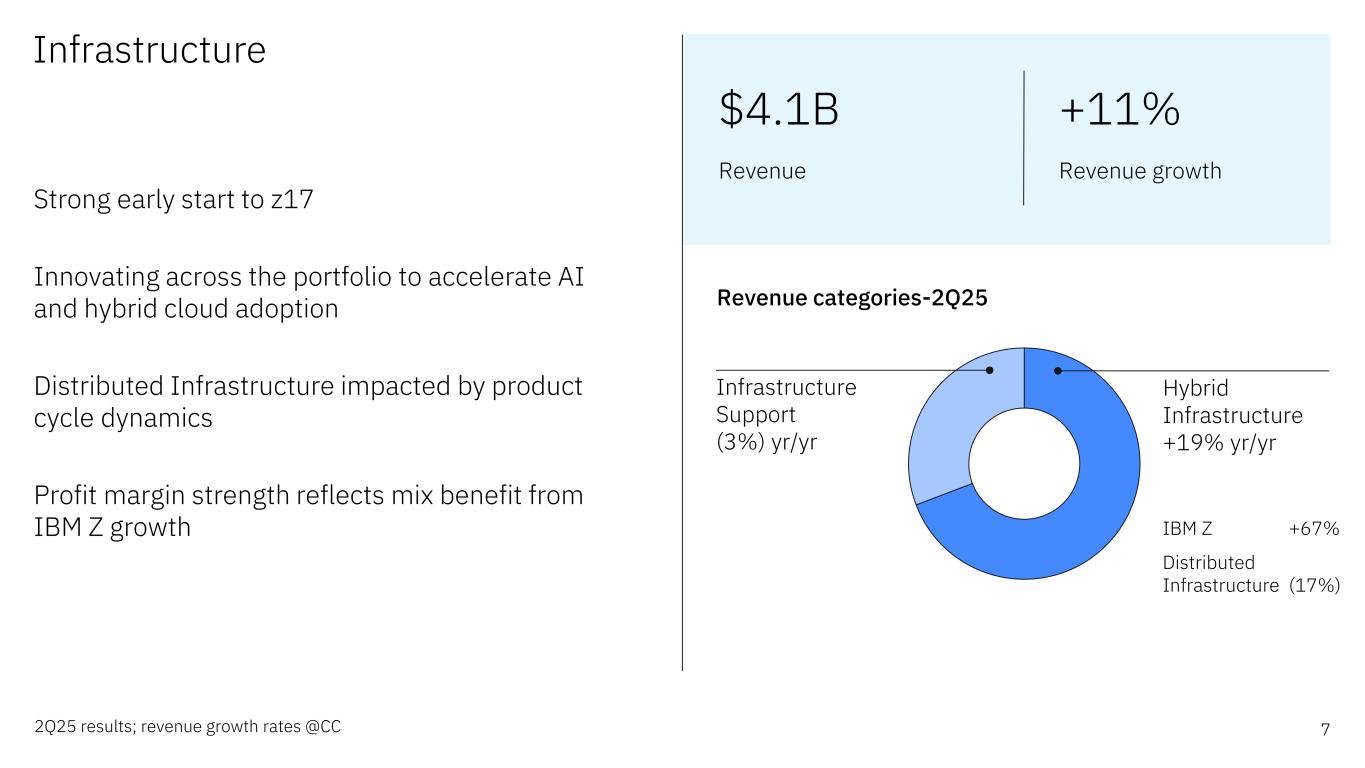Click the +67% value beside IBM Z
Viewport: 1365px width, 768px height.
(x=1313, y=528)
